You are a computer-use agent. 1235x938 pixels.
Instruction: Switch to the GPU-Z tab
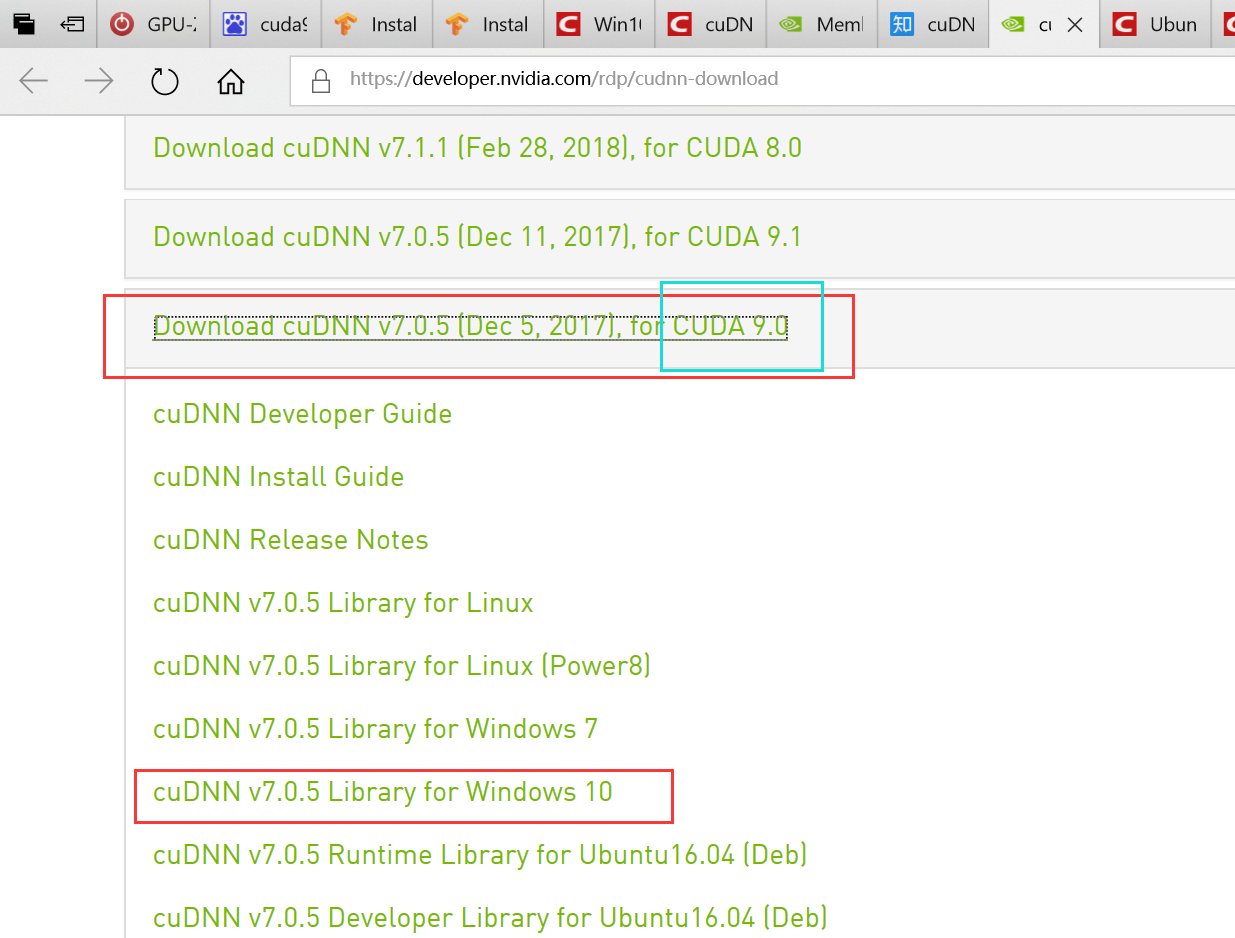[x=154, y=24]
